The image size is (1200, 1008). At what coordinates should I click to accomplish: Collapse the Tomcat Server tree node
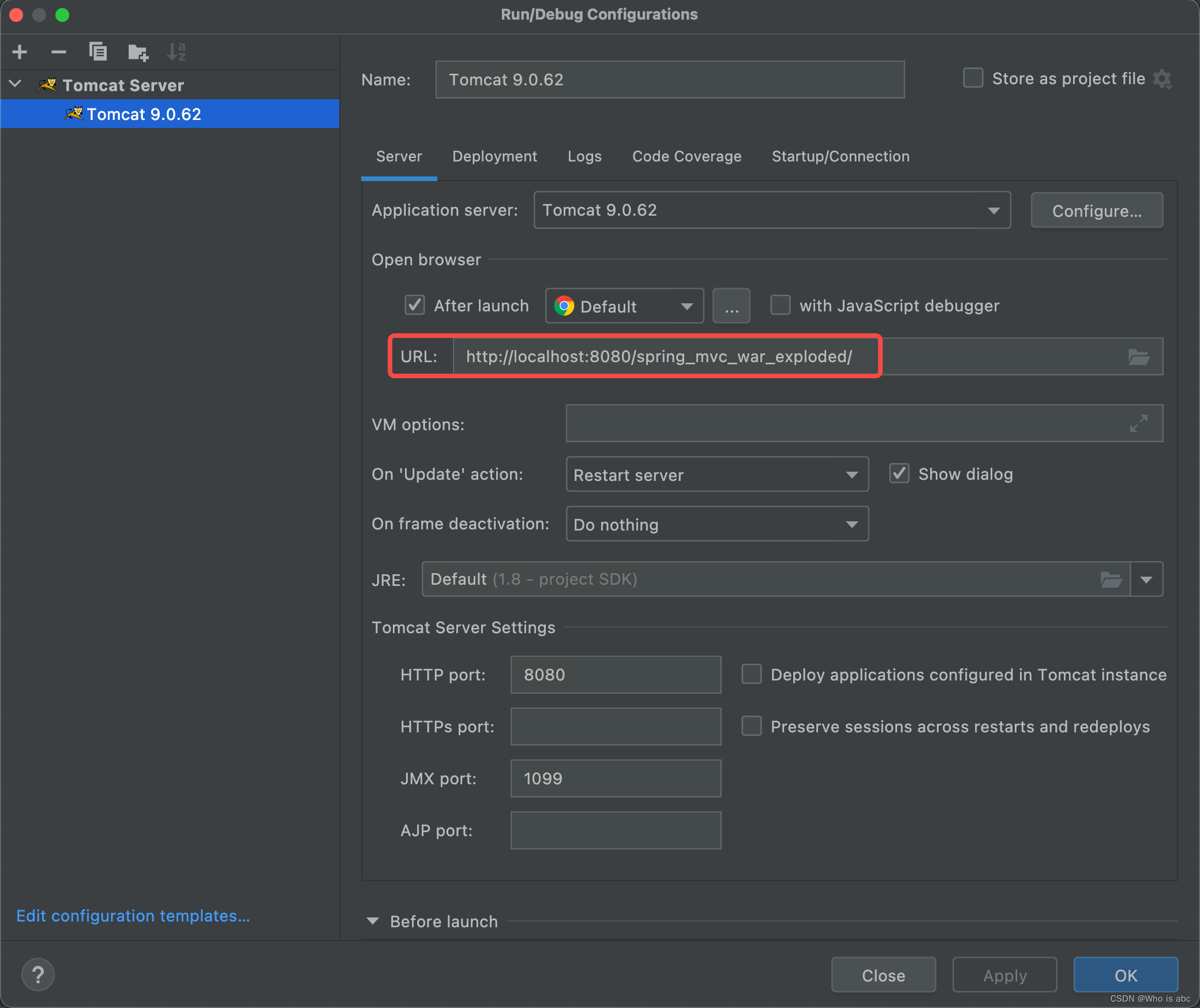point(16,84)
